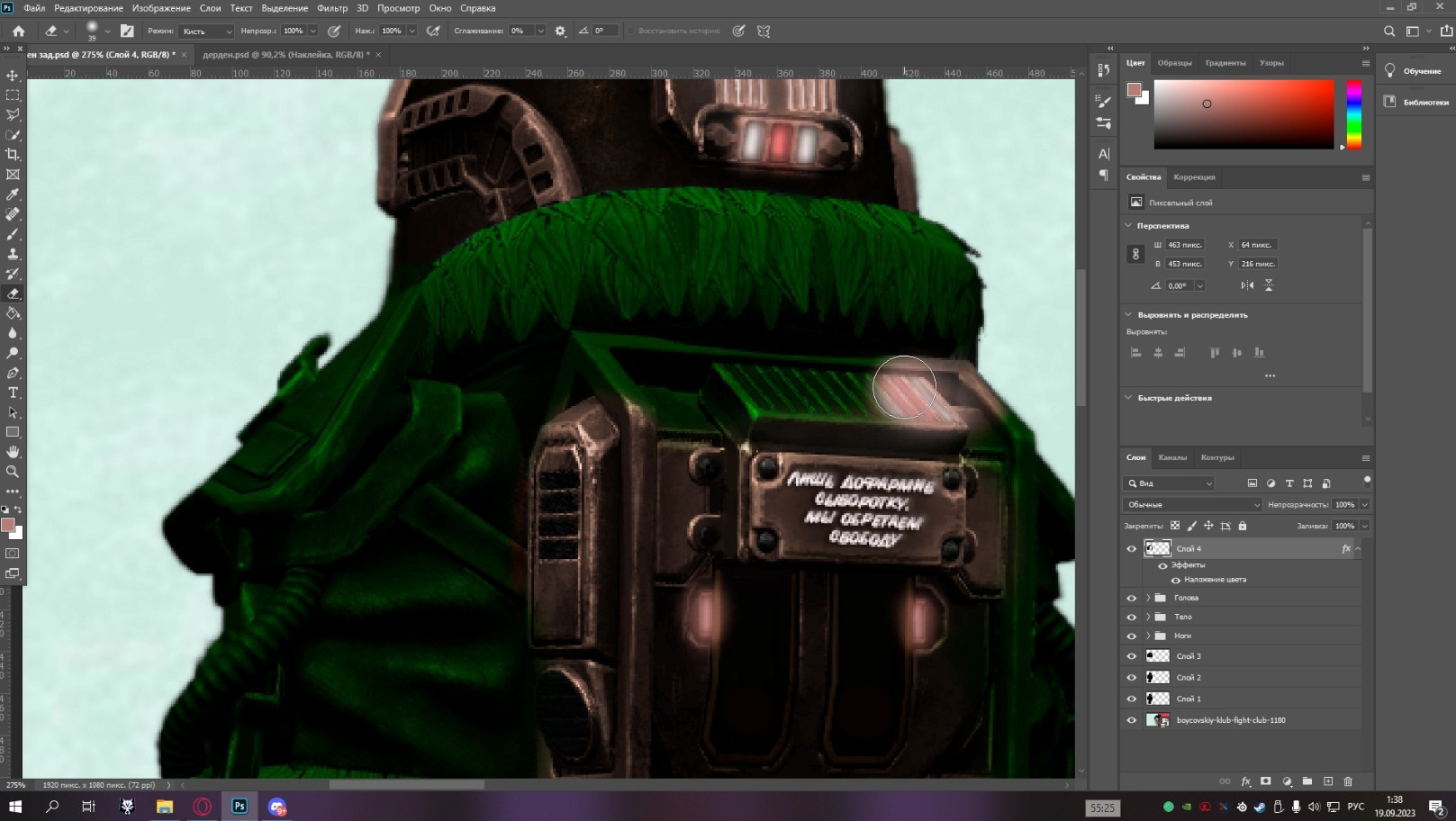Screen dimensions: 1456x821
Task: Create new group folder in Layers footer
Action: coord(1307,781)
